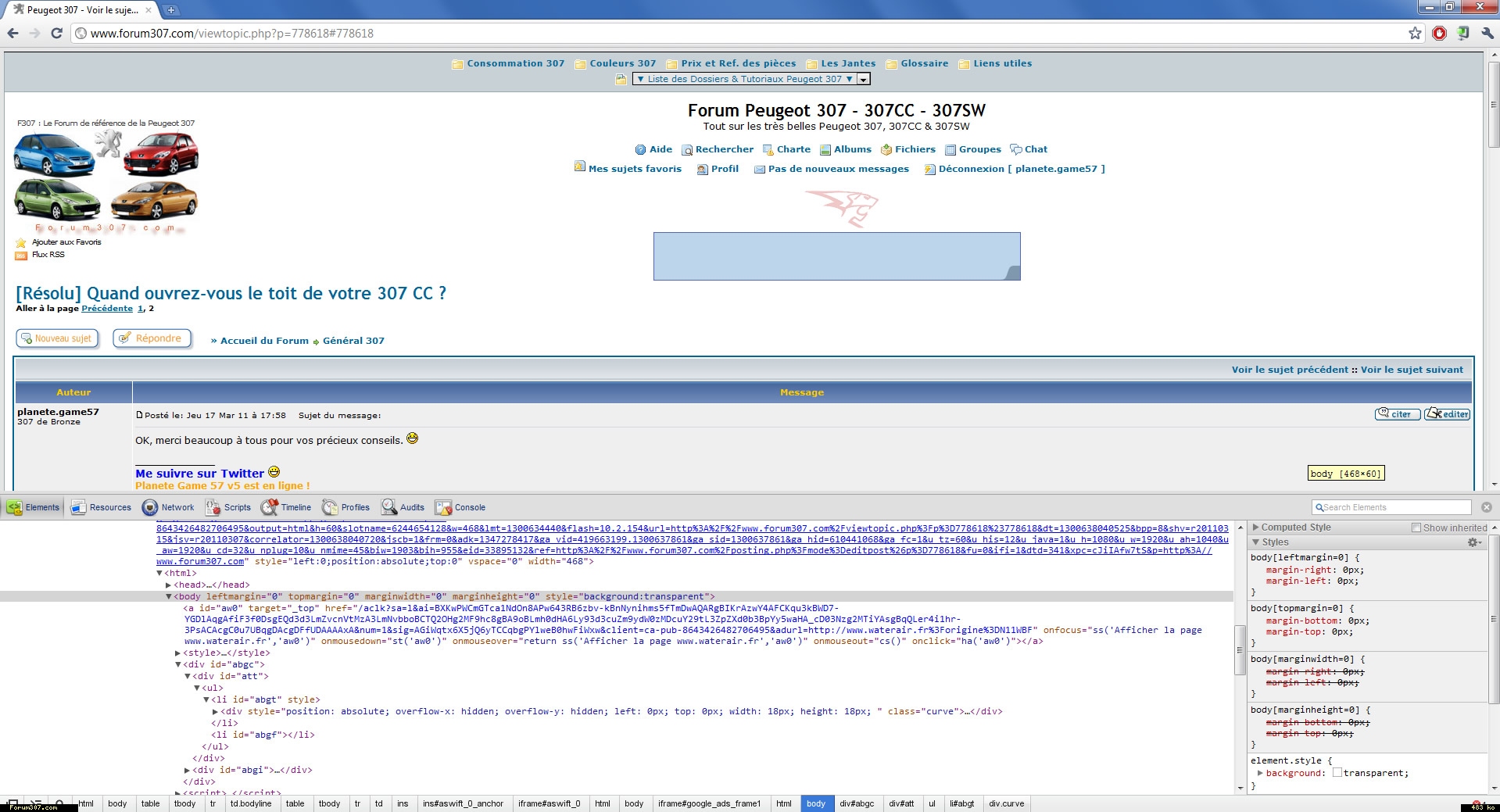Open the Styles gear options menu
Image resolution: width=1500 pixels, height=812 pixels.
[x=1474, y=542]
